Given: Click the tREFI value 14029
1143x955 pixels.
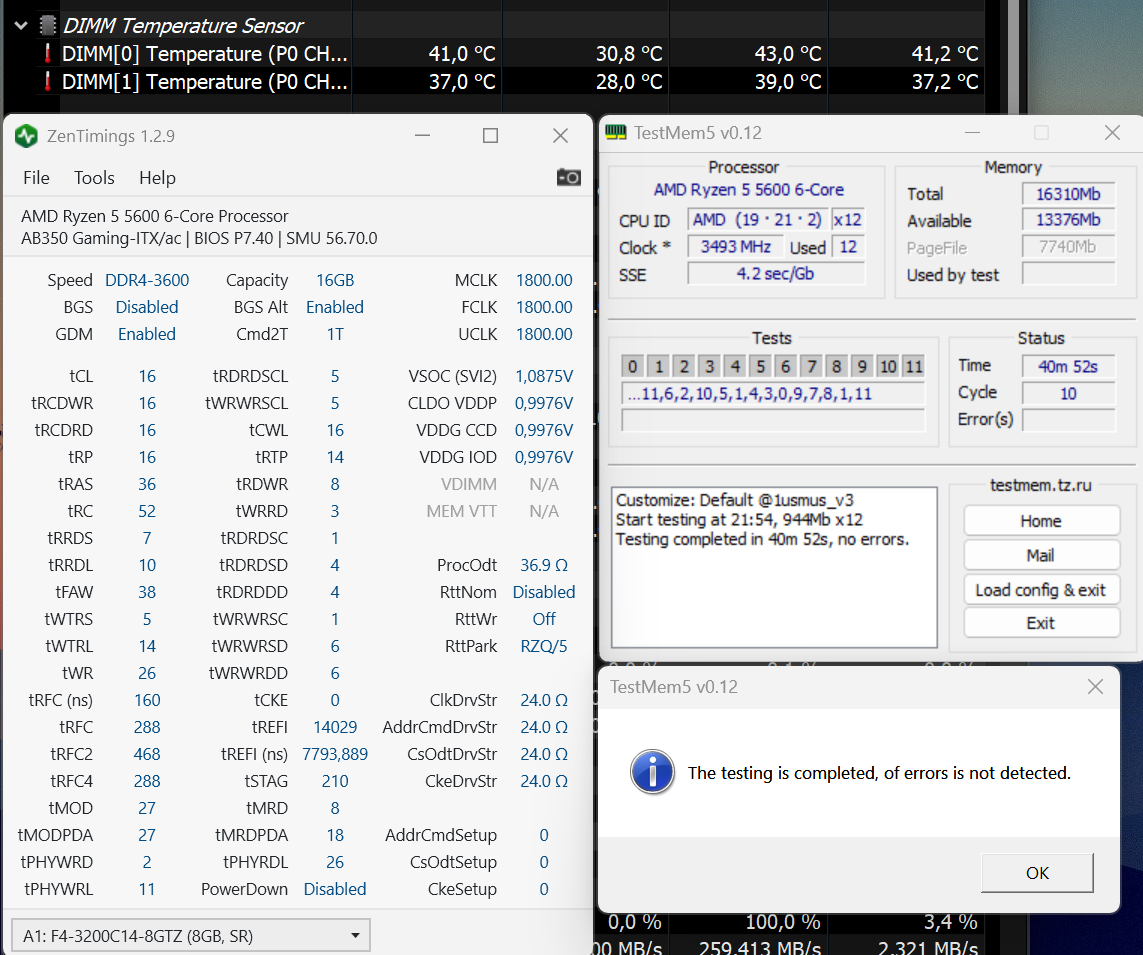Looking at the screenshot, I should point(335,727).
